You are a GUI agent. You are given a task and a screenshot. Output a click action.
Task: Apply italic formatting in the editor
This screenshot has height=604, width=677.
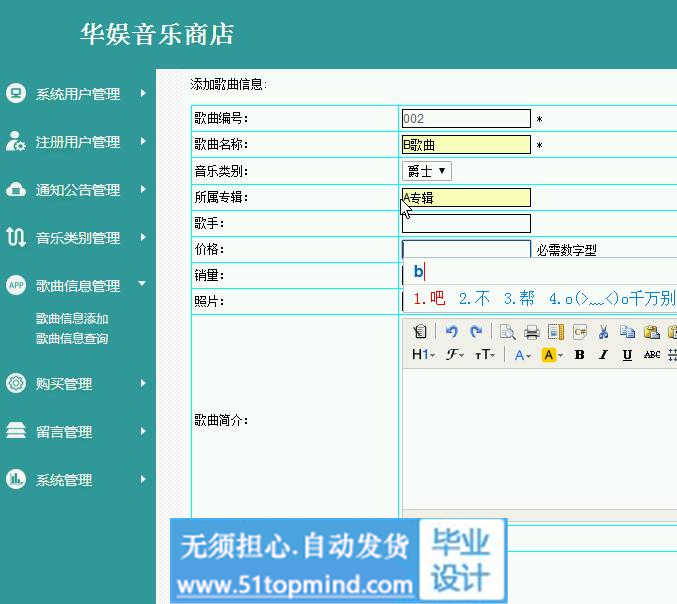(x=603, y=355)
